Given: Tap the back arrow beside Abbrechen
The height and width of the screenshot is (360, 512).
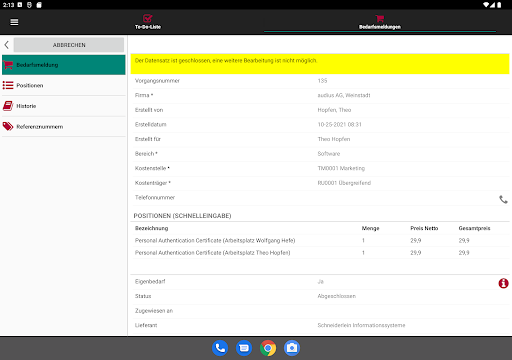Looking at the screenshot, I should point(6,45).
